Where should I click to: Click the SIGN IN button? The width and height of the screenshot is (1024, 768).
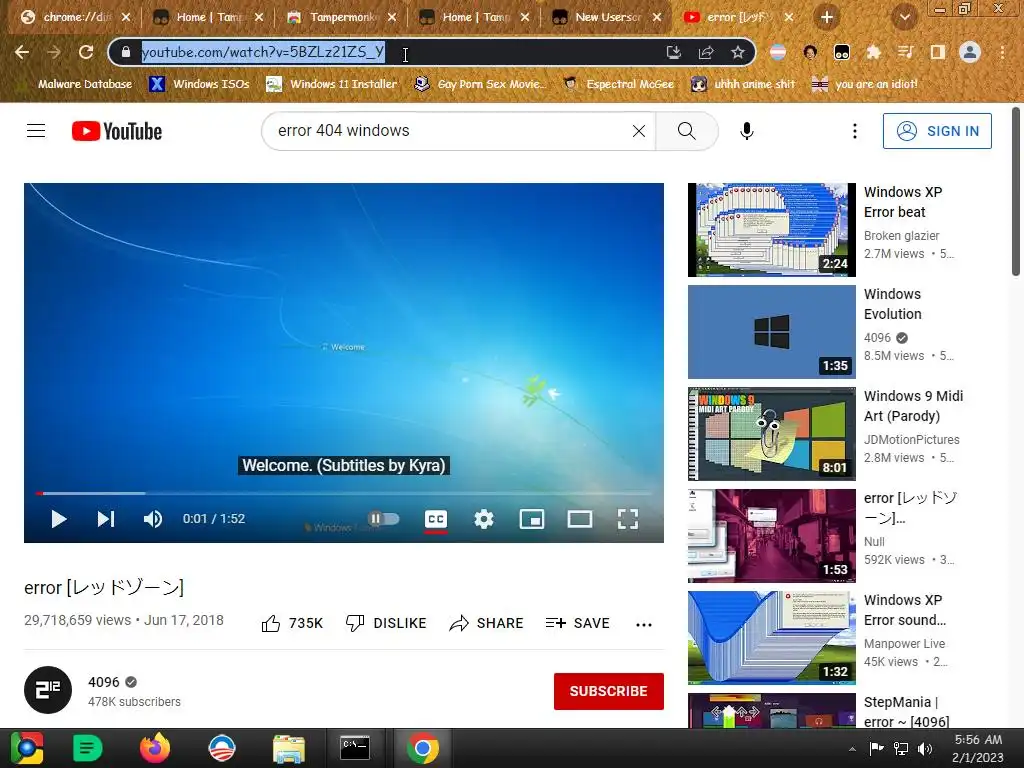937,131
